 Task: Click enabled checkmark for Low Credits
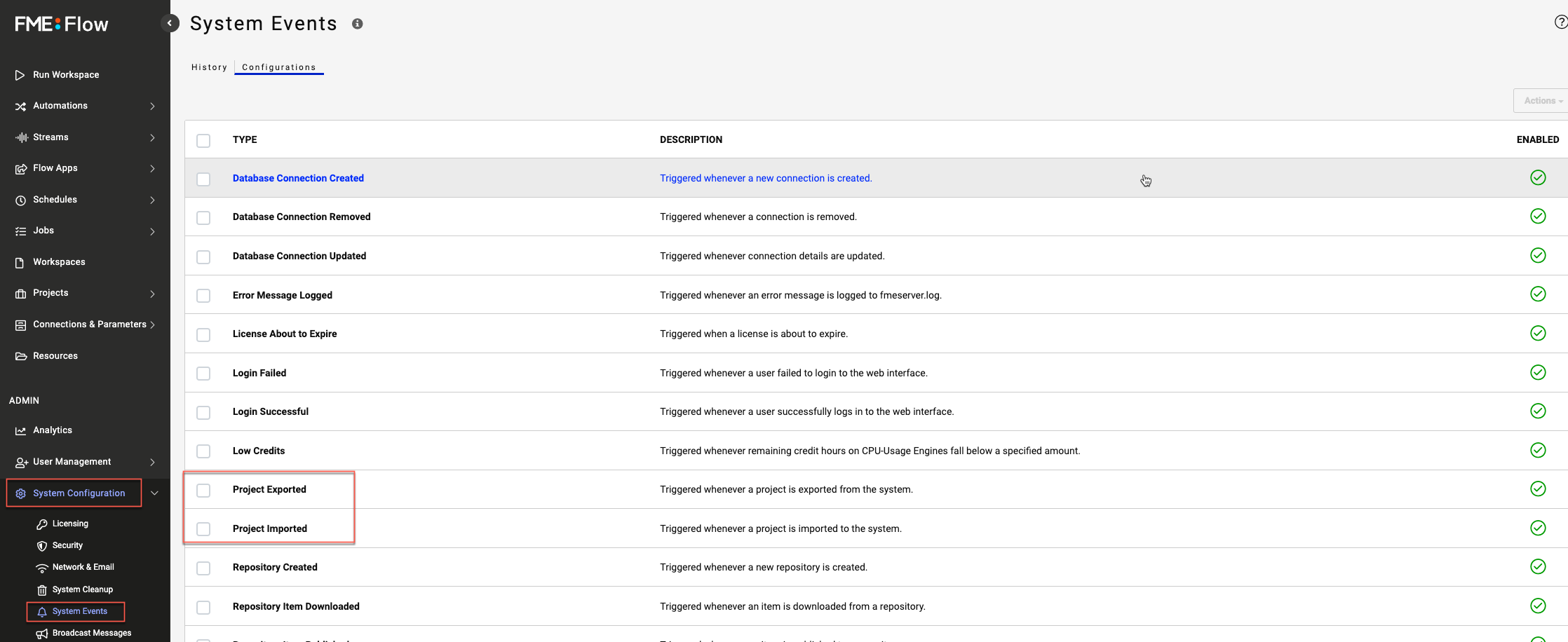click(x=1537, y=450)
